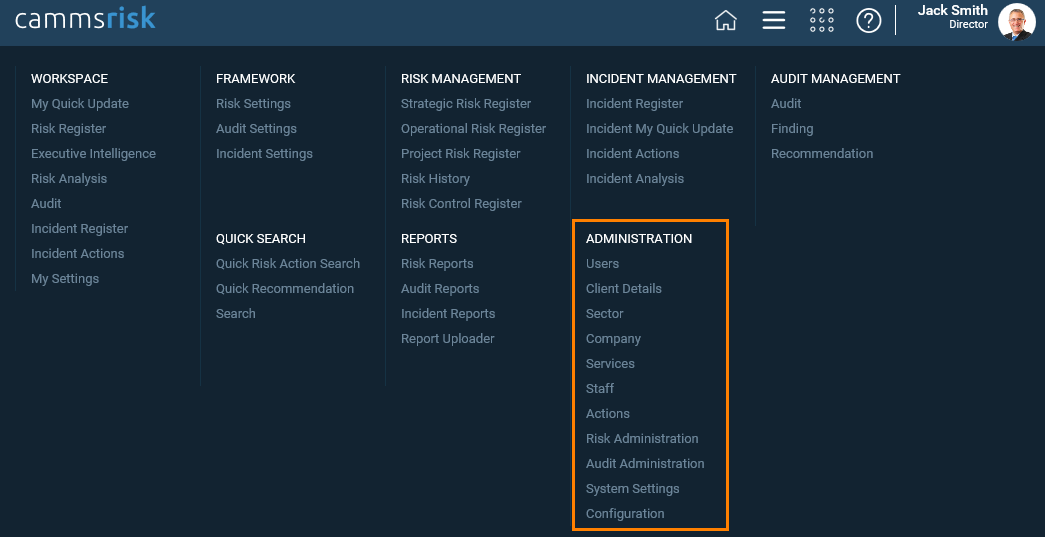This screenshot has height=537, width=1045.
Task: Open Users under Administration
Action: tap(602, 264)
